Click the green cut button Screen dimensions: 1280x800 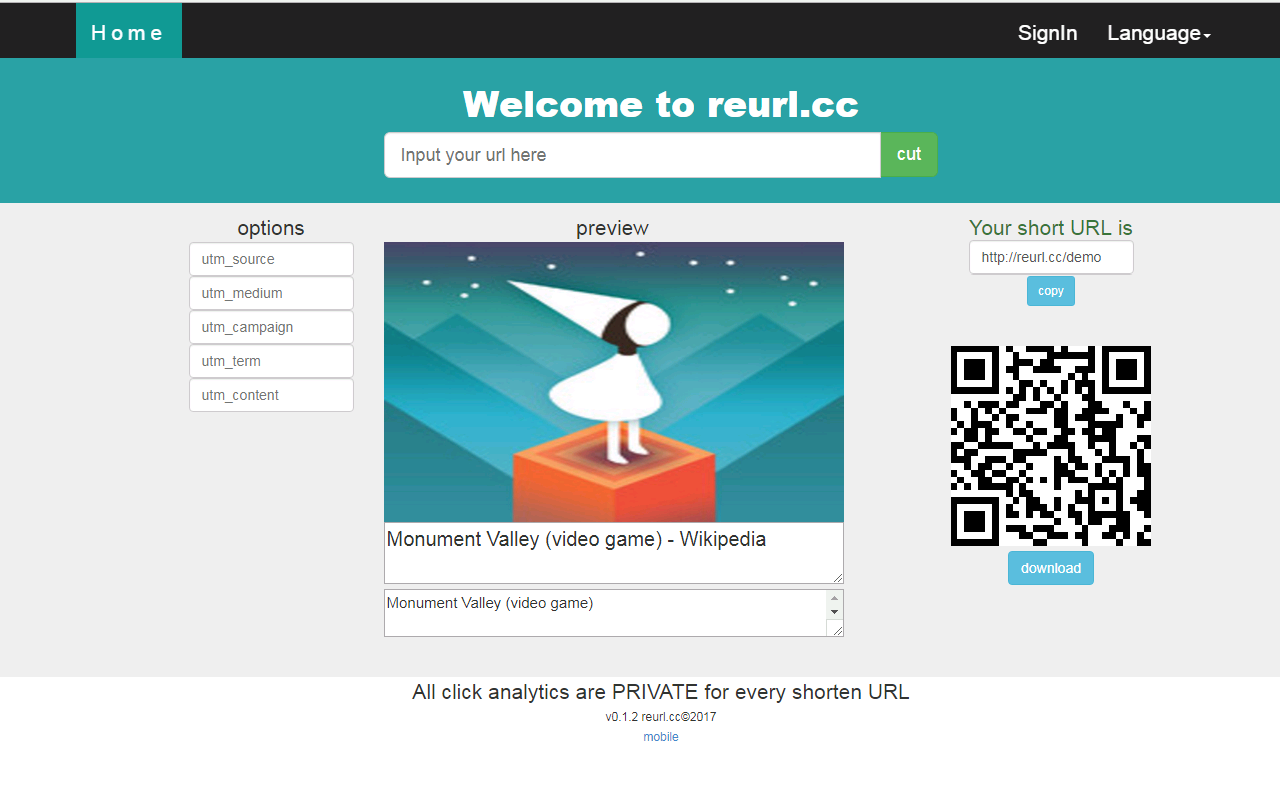click(x=909, y=155)
